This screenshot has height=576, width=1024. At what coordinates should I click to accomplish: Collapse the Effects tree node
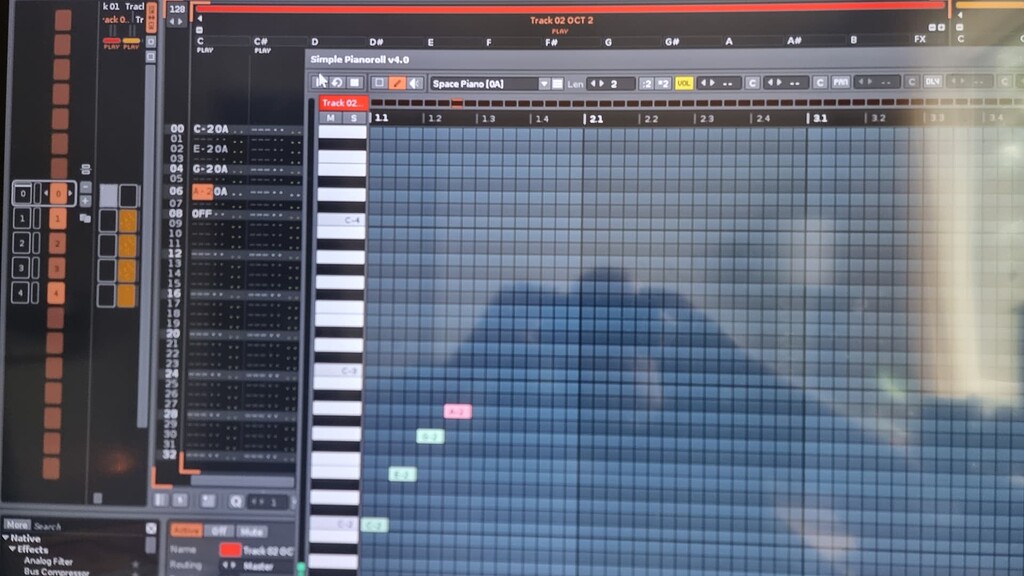(12, 549)
